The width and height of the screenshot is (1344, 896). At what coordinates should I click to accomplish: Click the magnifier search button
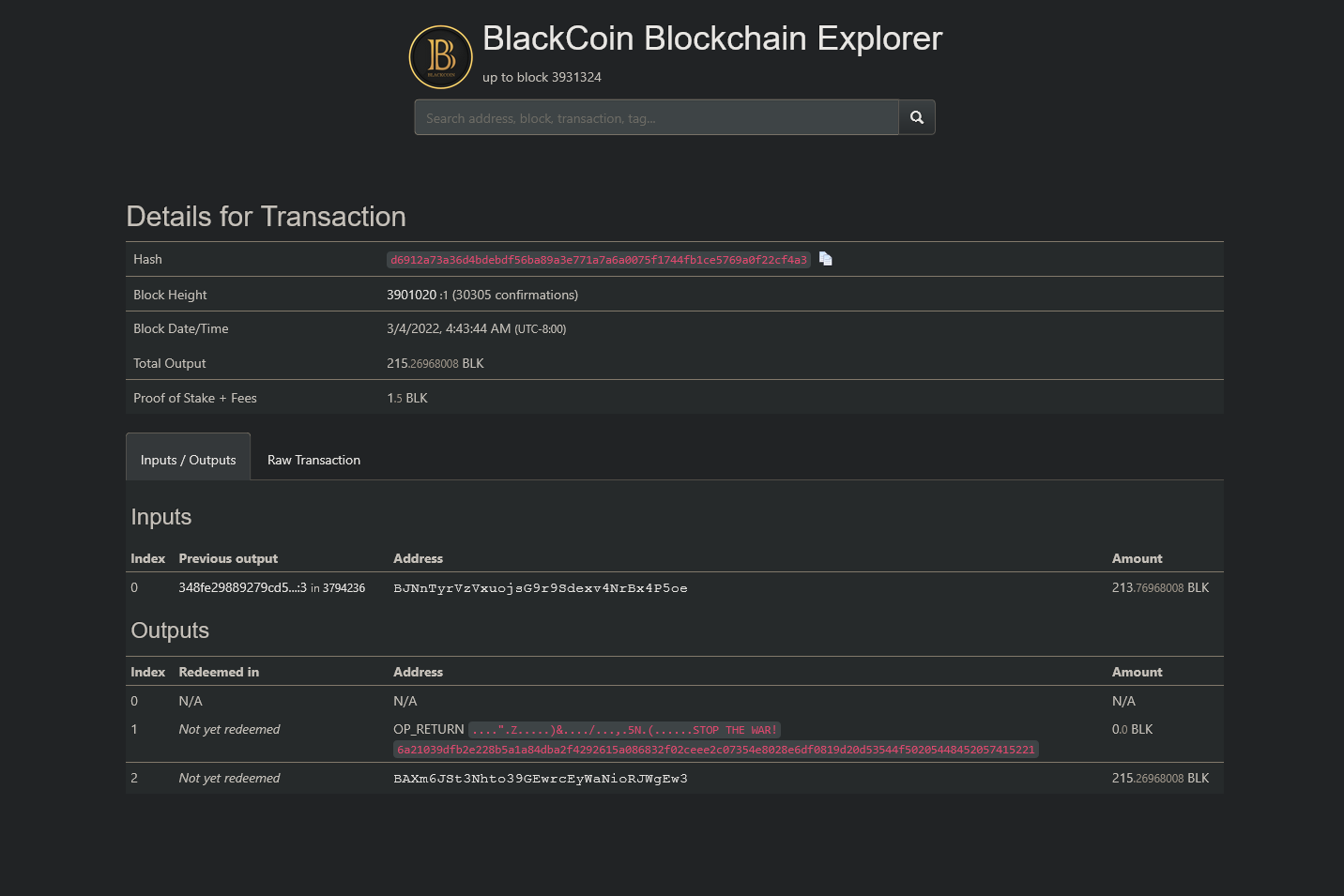coord(917,117)
